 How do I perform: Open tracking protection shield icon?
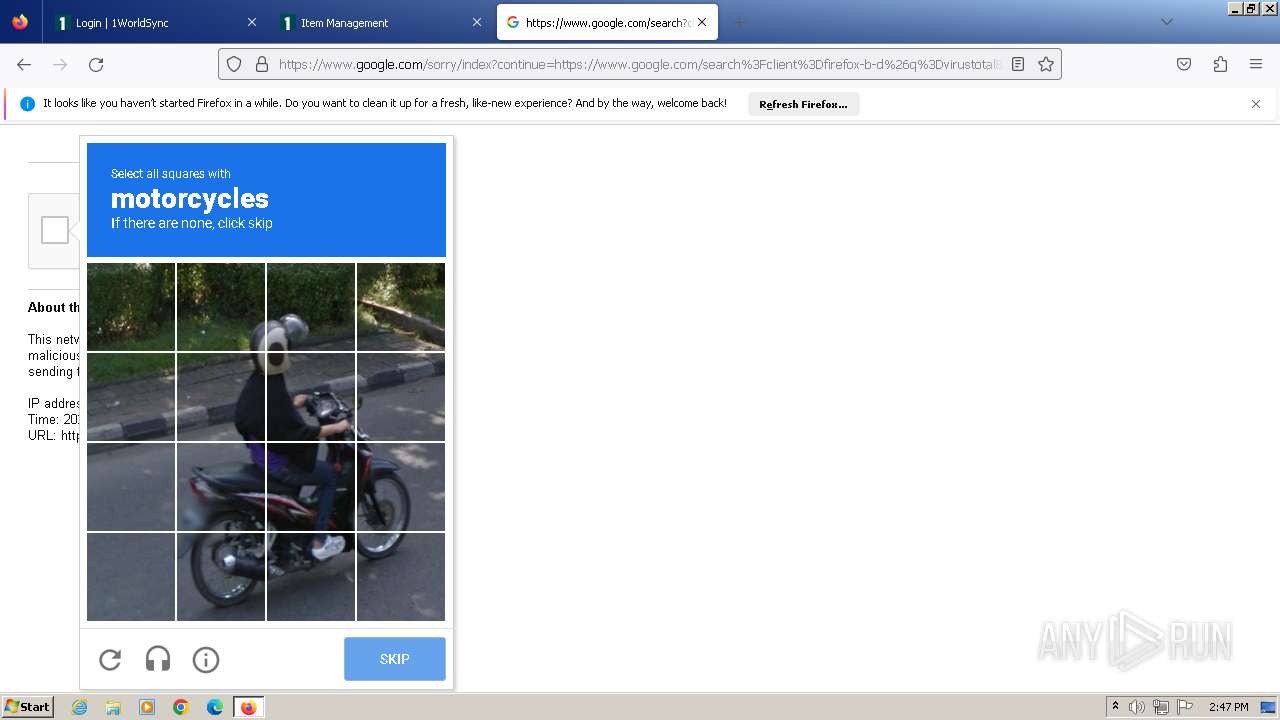[x=234, y=64]
